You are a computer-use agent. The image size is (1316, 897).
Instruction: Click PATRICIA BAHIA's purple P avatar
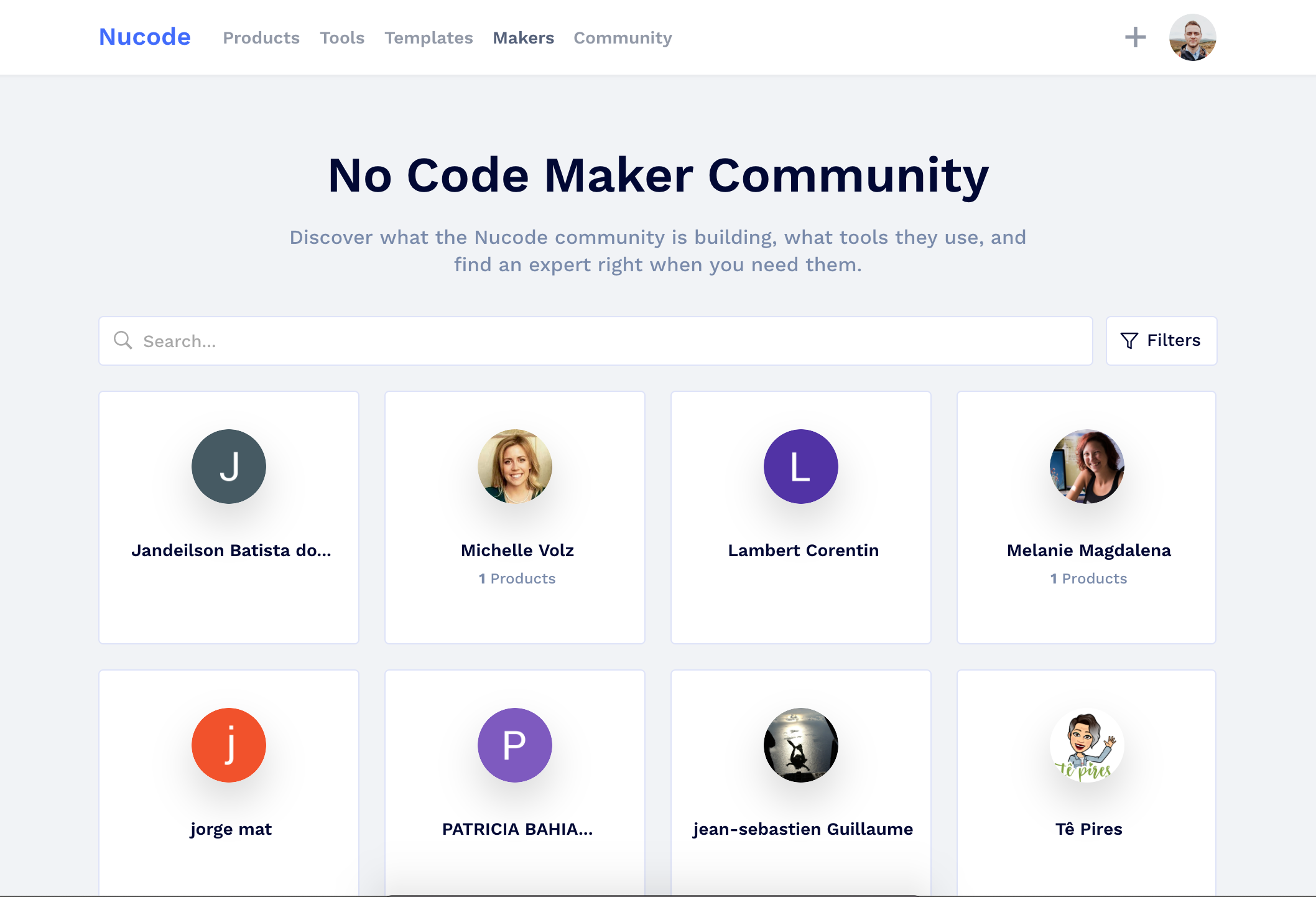[x=514, y=745]
